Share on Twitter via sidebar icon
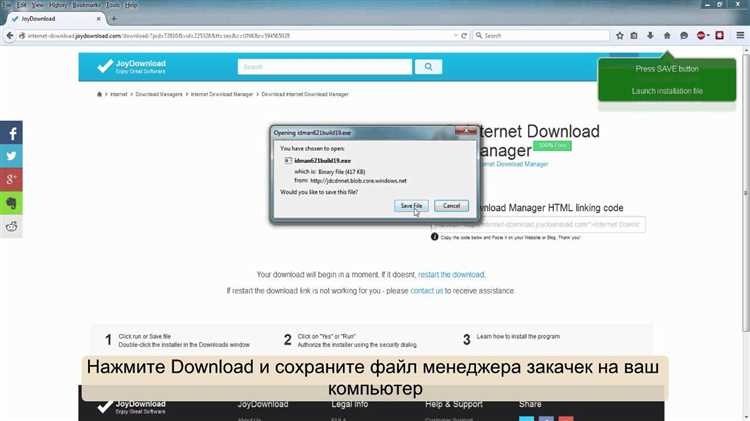Viewport: 750px width, 421px height. [x=11, y=156]
